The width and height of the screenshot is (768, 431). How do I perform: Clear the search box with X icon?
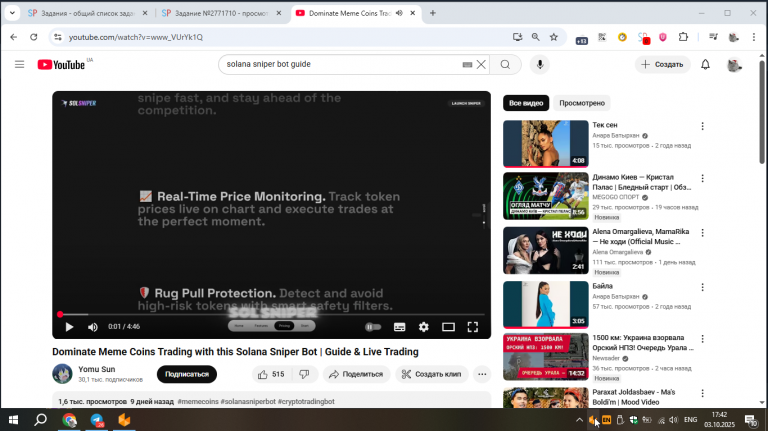point(481,64)
